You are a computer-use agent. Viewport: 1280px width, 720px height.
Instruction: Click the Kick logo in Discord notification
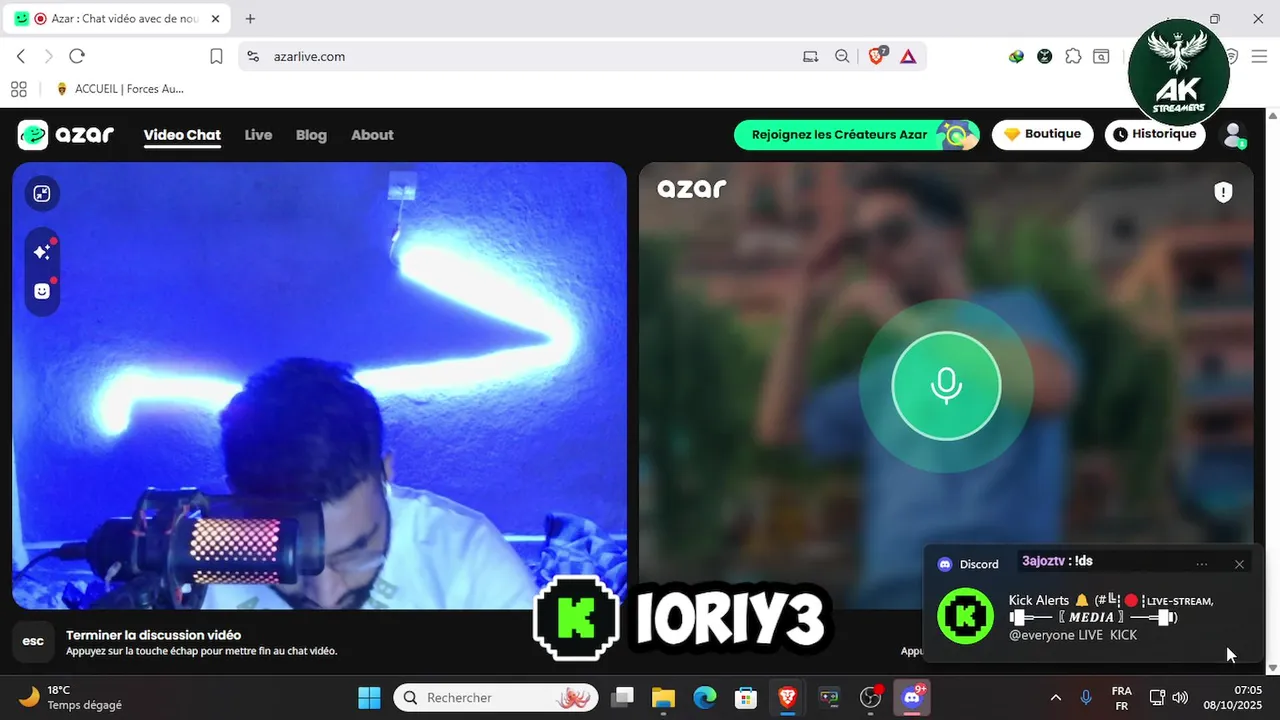(965, 616)
